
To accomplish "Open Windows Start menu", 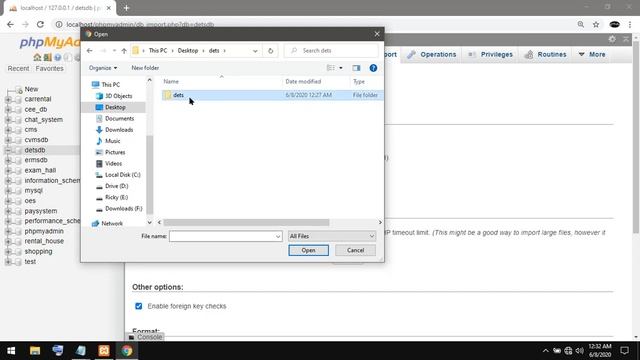I will tap(11, 351).
